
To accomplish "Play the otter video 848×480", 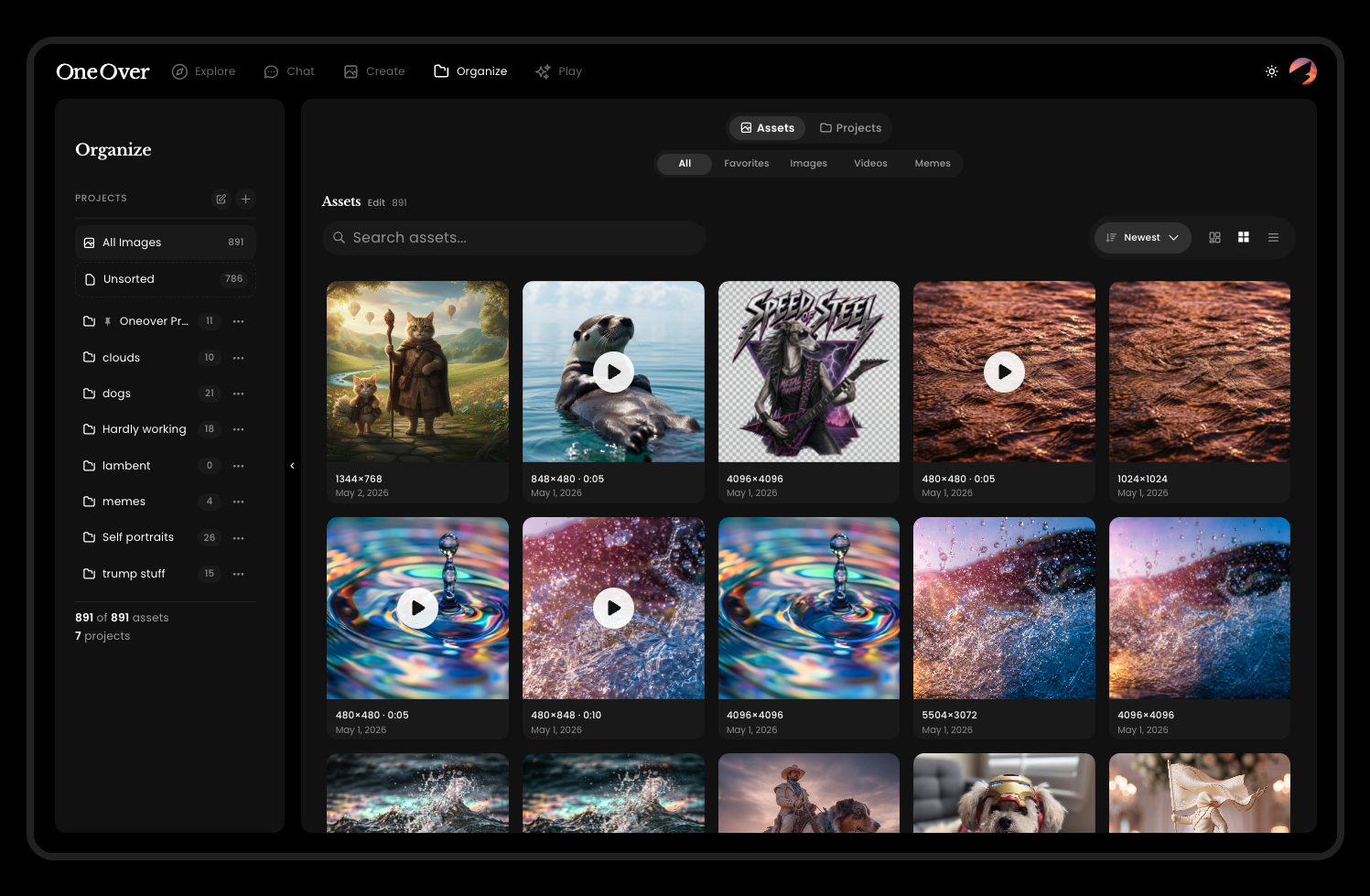I will [x=613, y=372].
